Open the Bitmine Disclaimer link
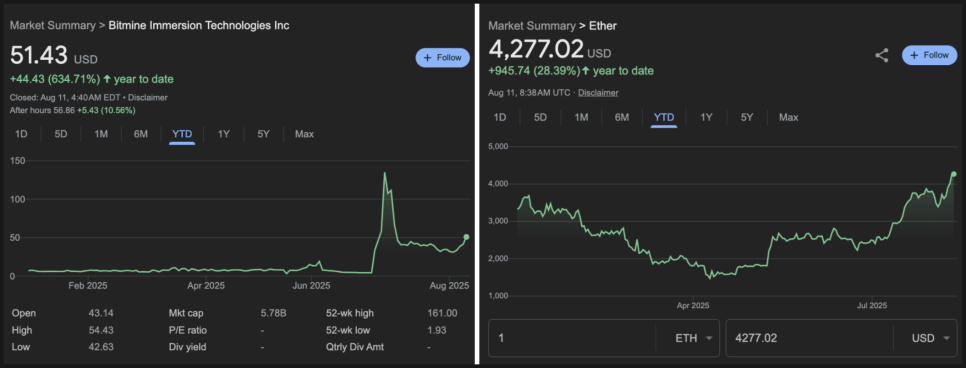Screen dimensions: 966x368 click(x=148, y=97)
